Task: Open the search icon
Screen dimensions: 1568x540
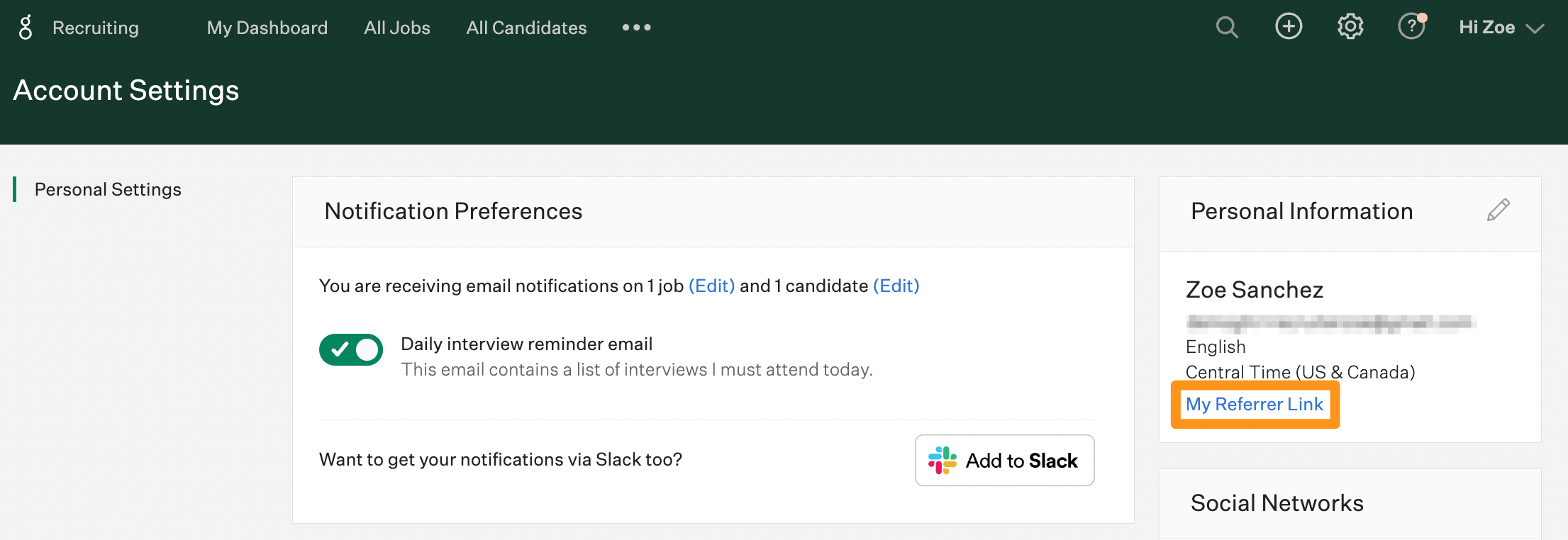Action: pyautogui.click(x=1227, y=27)
